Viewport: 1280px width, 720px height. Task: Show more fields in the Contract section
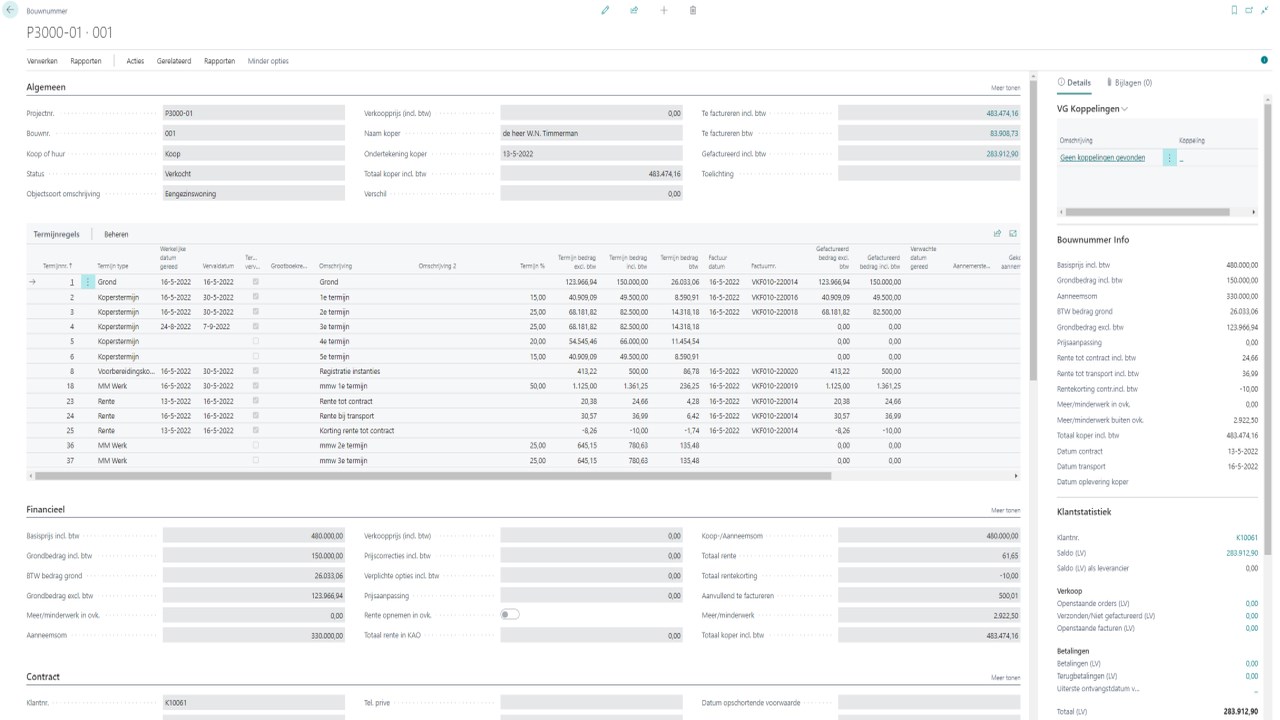click(1005, 677)
